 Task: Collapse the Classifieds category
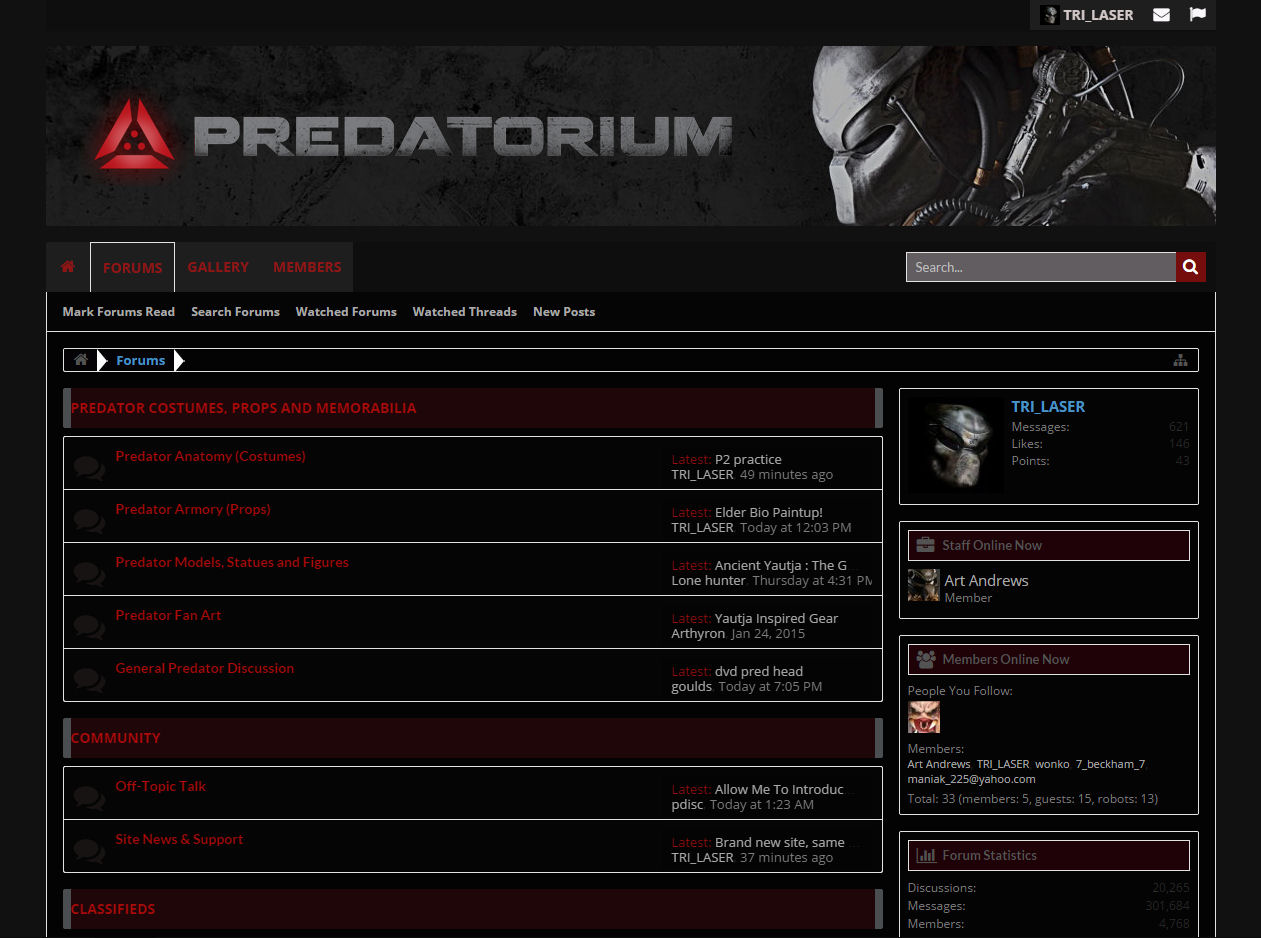[879, 909]
